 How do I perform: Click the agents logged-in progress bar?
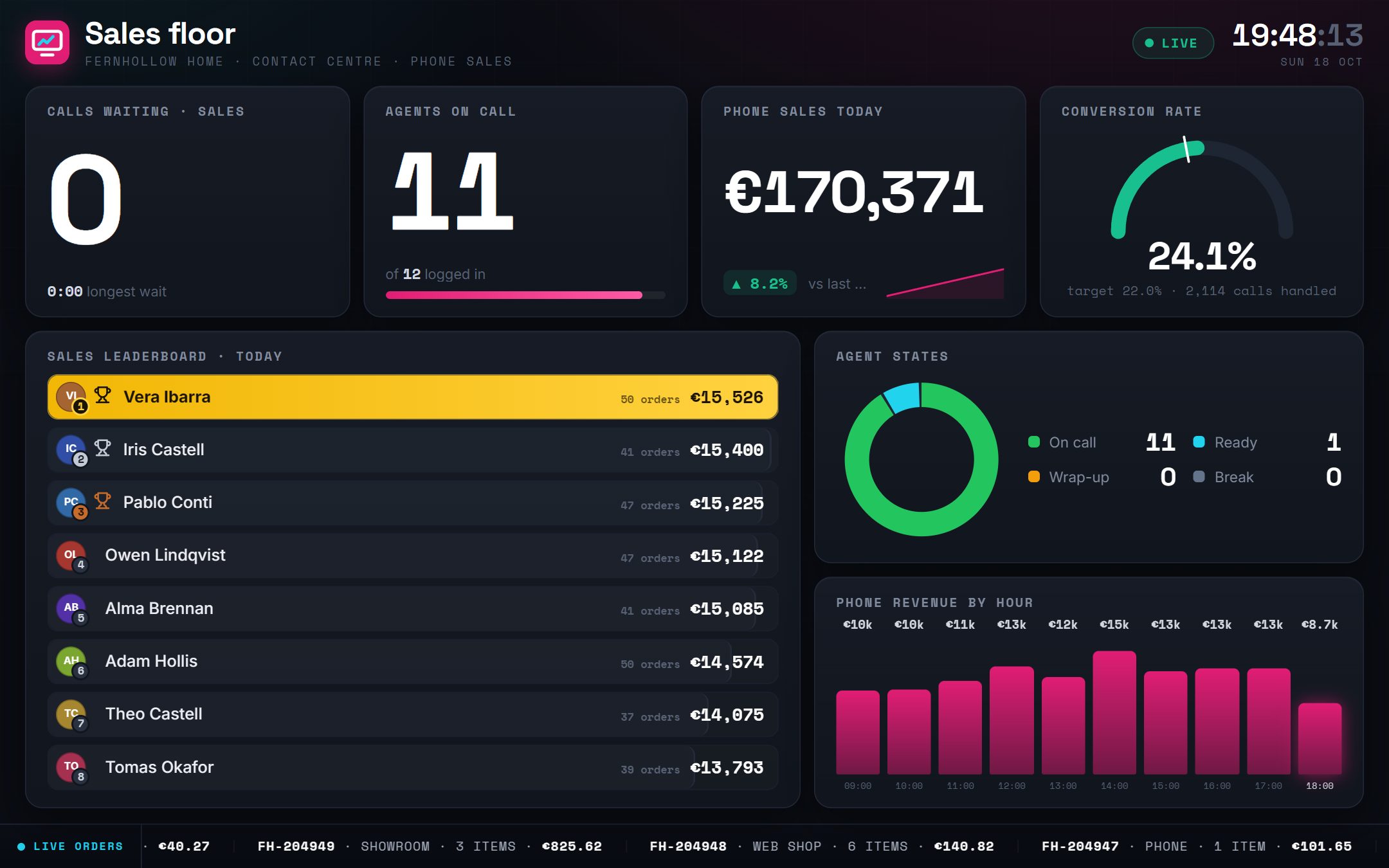(525, 295)
